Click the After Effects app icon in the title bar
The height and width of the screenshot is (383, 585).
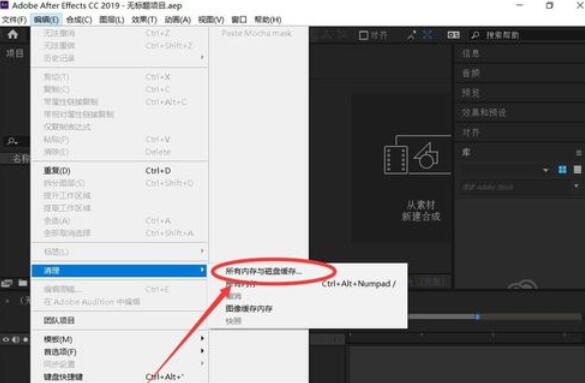pos(4,5)
